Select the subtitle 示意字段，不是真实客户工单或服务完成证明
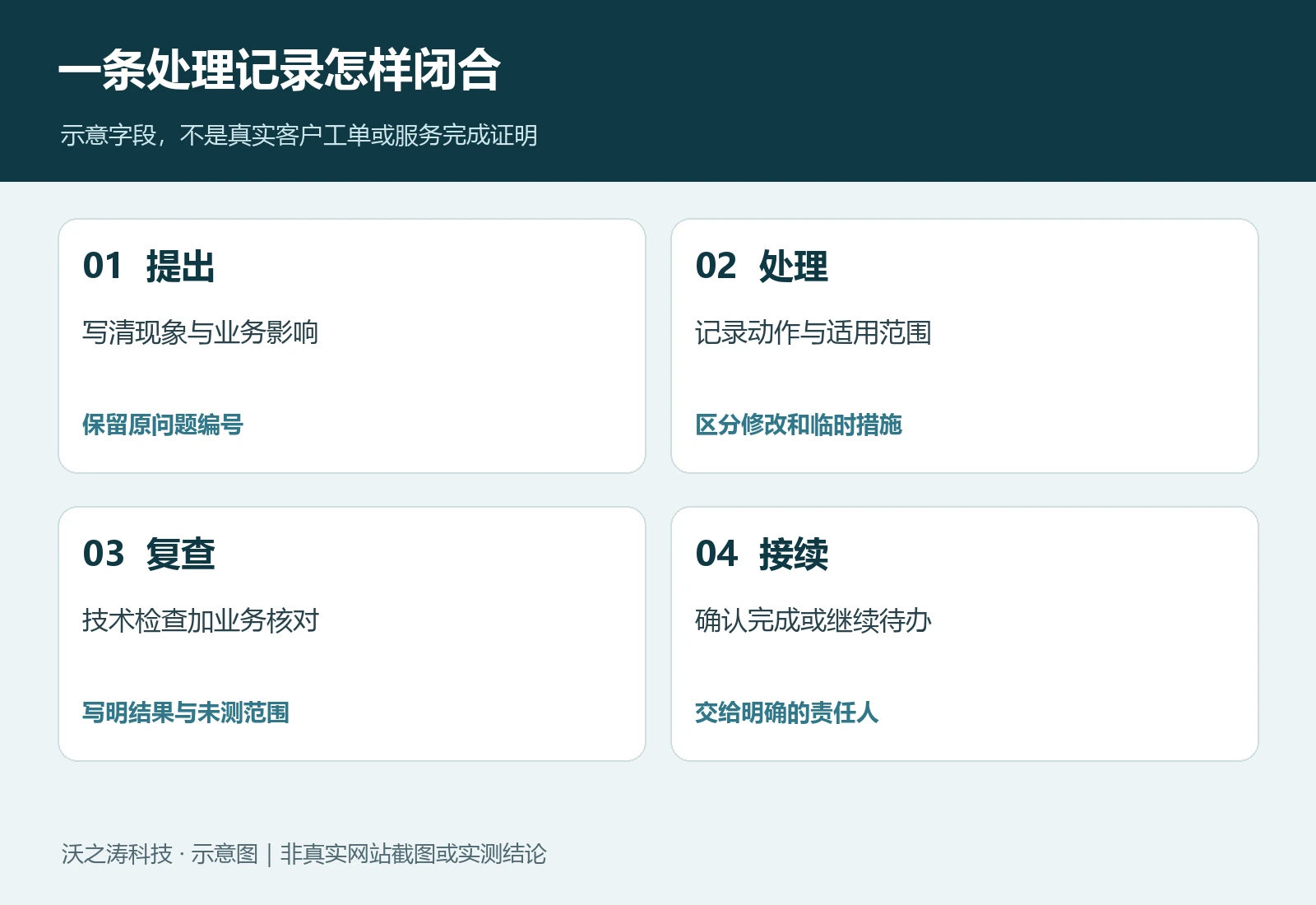This screenshot has width=1316, height=905. click(x=299, y=135)
